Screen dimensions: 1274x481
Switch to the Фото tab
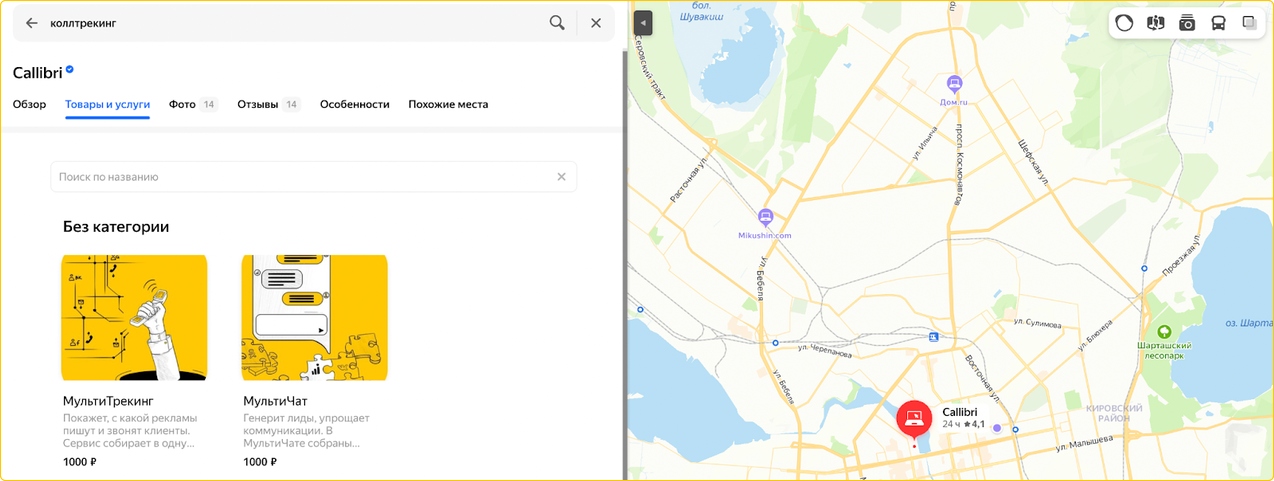tap(193, 104)
